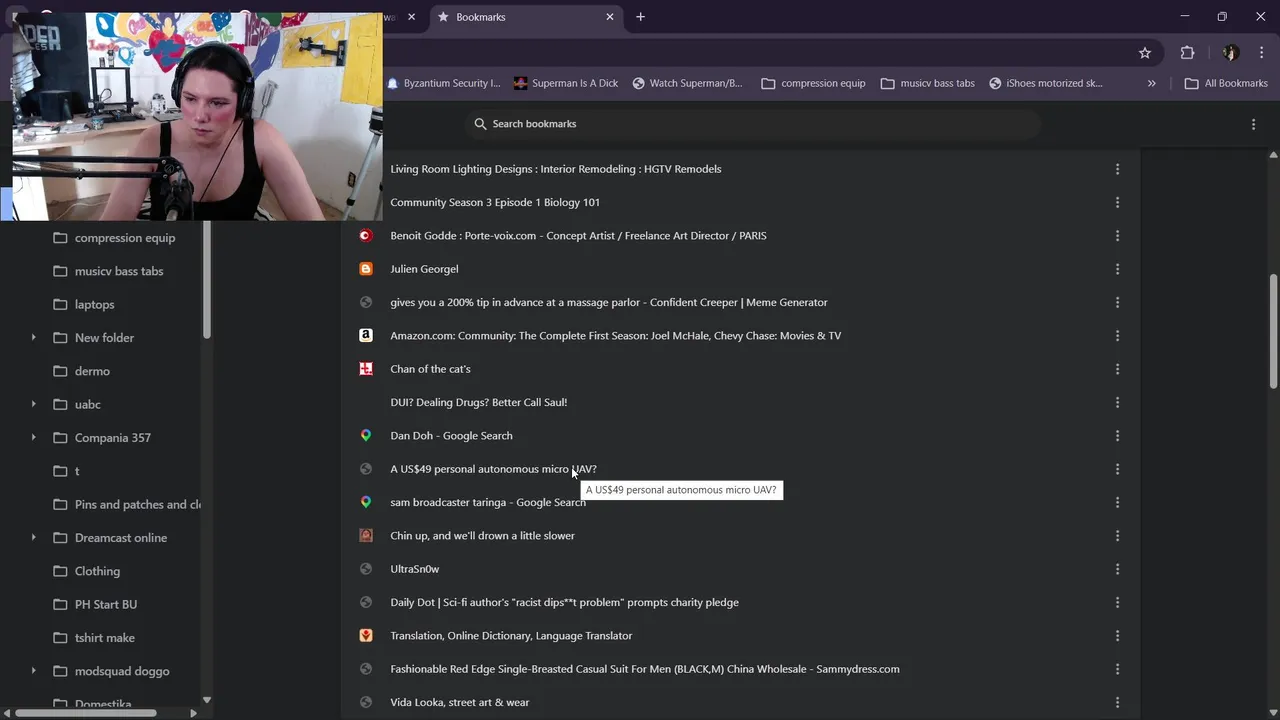This screenshot has width=1280, height=720.
Task: Select compression equip folder in sidebar
Action: [113, 238]
